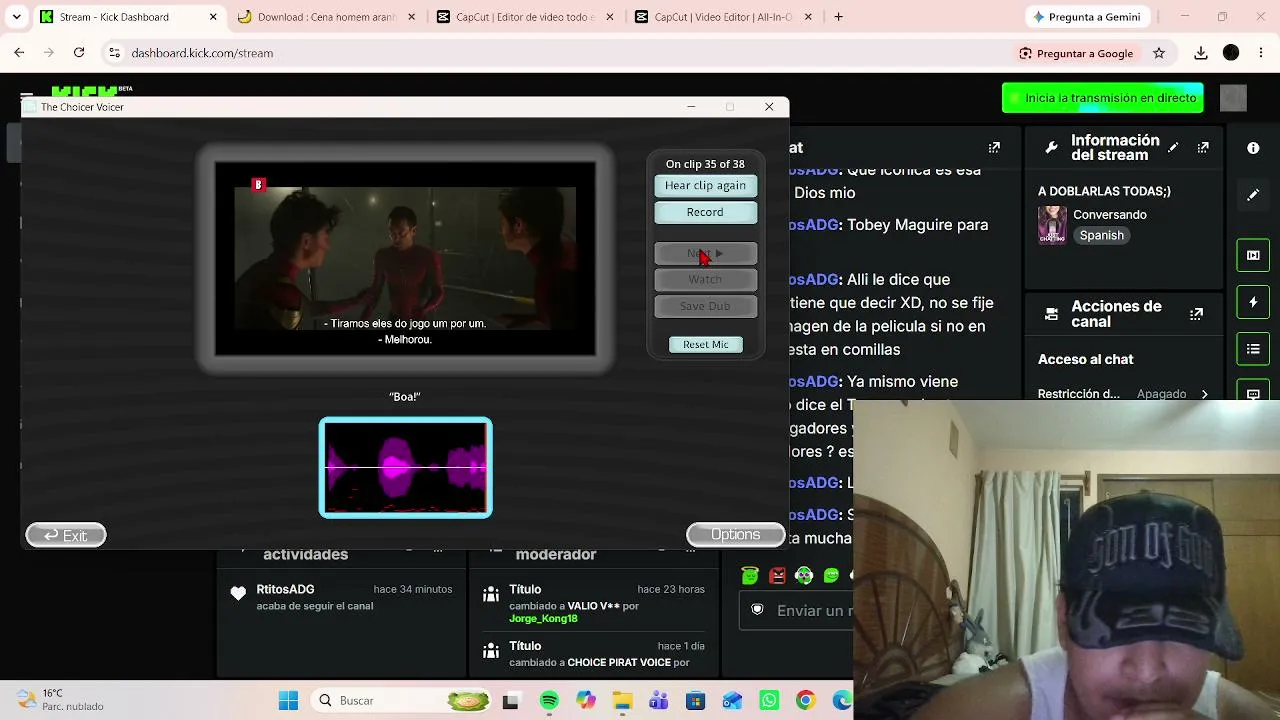Click the movie clip preview screen
Viewport: 1280px width, 720px height.
coord(405,260)
